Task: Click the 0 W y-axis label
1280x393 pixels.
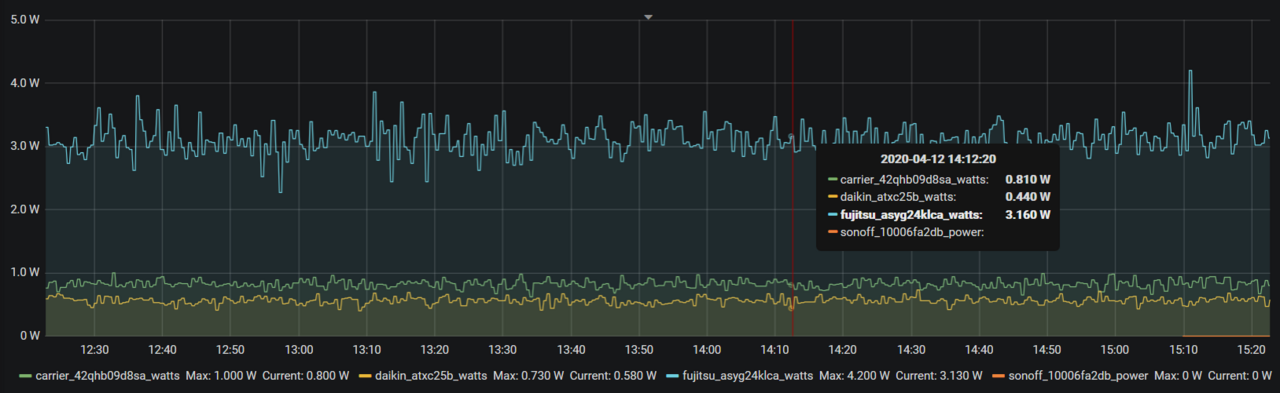Action: [29, 336]
